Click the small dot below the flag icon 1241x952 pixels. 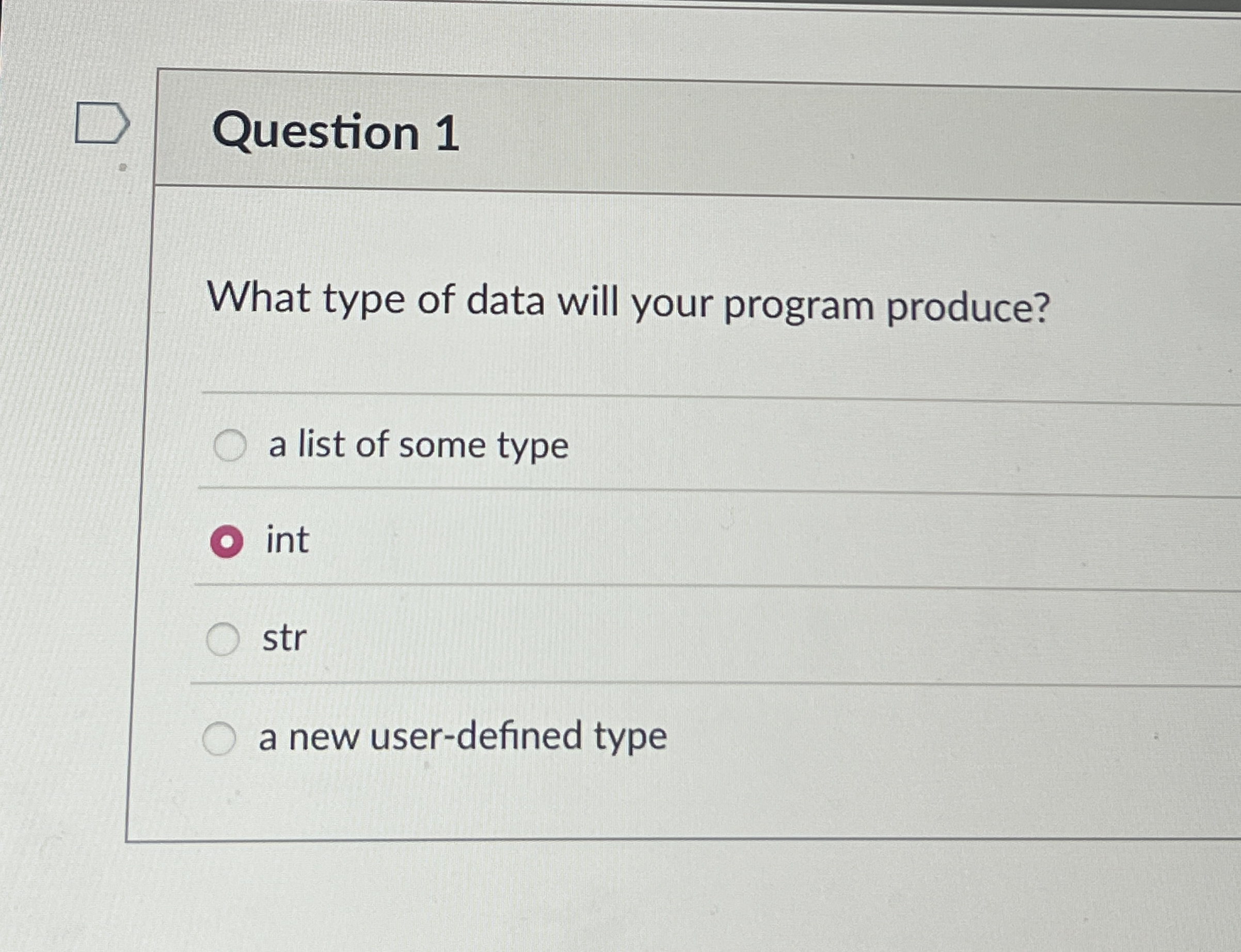pyautogui.click(x=122, y=168)
